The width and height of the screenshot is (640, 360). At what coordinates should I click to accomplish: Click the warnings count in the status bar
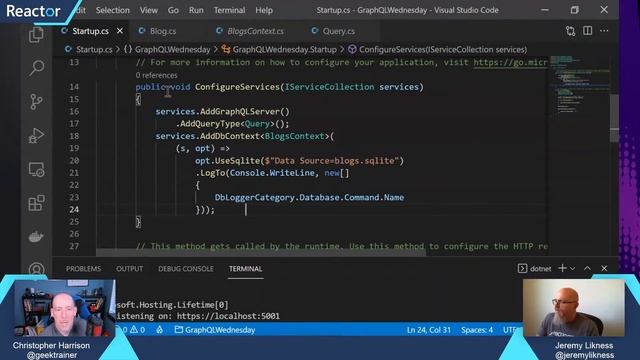click(x=138, y=330)
